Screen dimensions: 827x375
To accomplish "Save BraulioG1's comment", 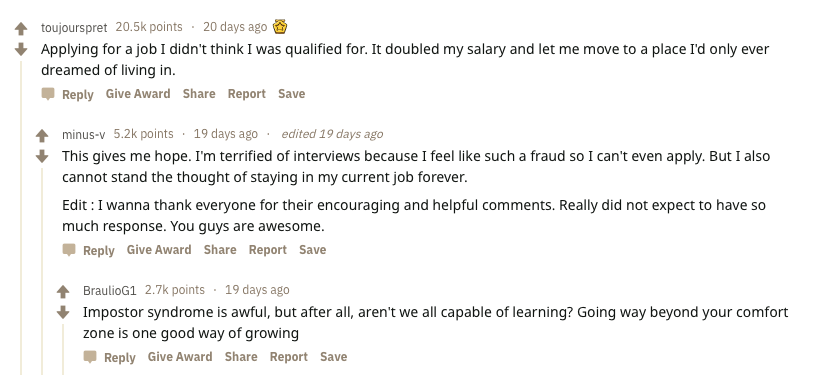I will click(x=333, y=357).
